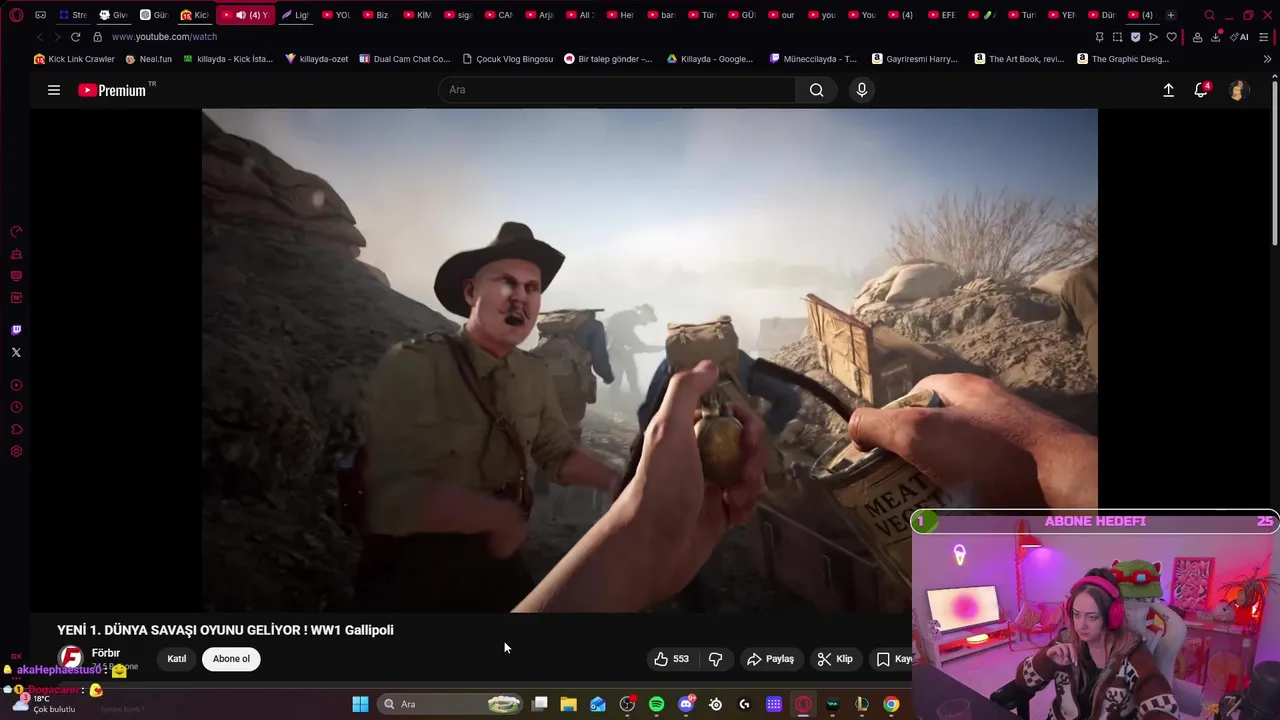Open File Explorer from taskbar

[568, 704]
